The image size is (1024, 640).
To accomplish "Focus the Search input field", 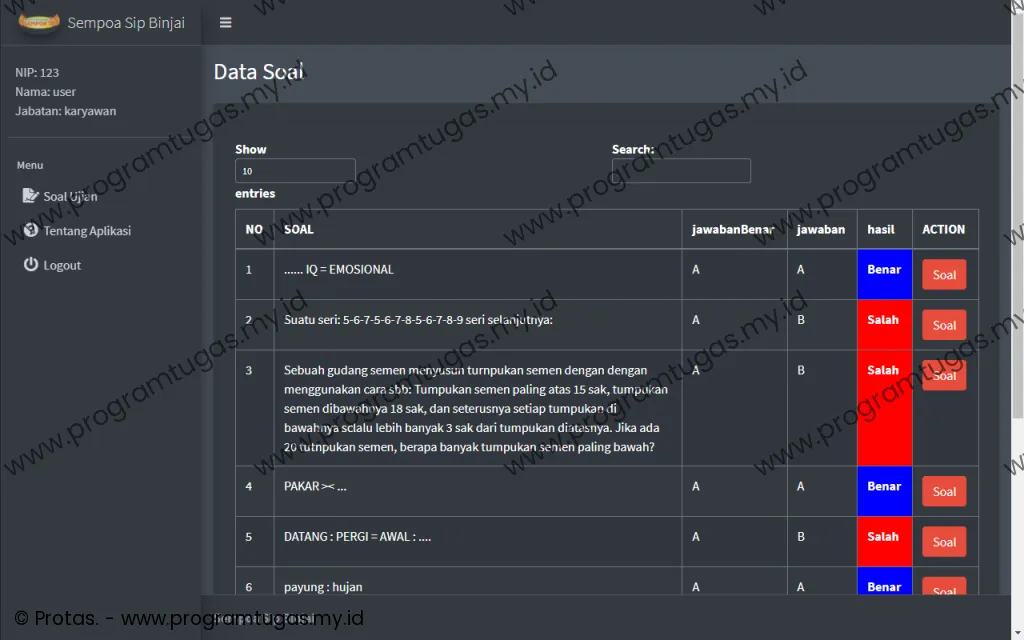I will tap(681, 171).
